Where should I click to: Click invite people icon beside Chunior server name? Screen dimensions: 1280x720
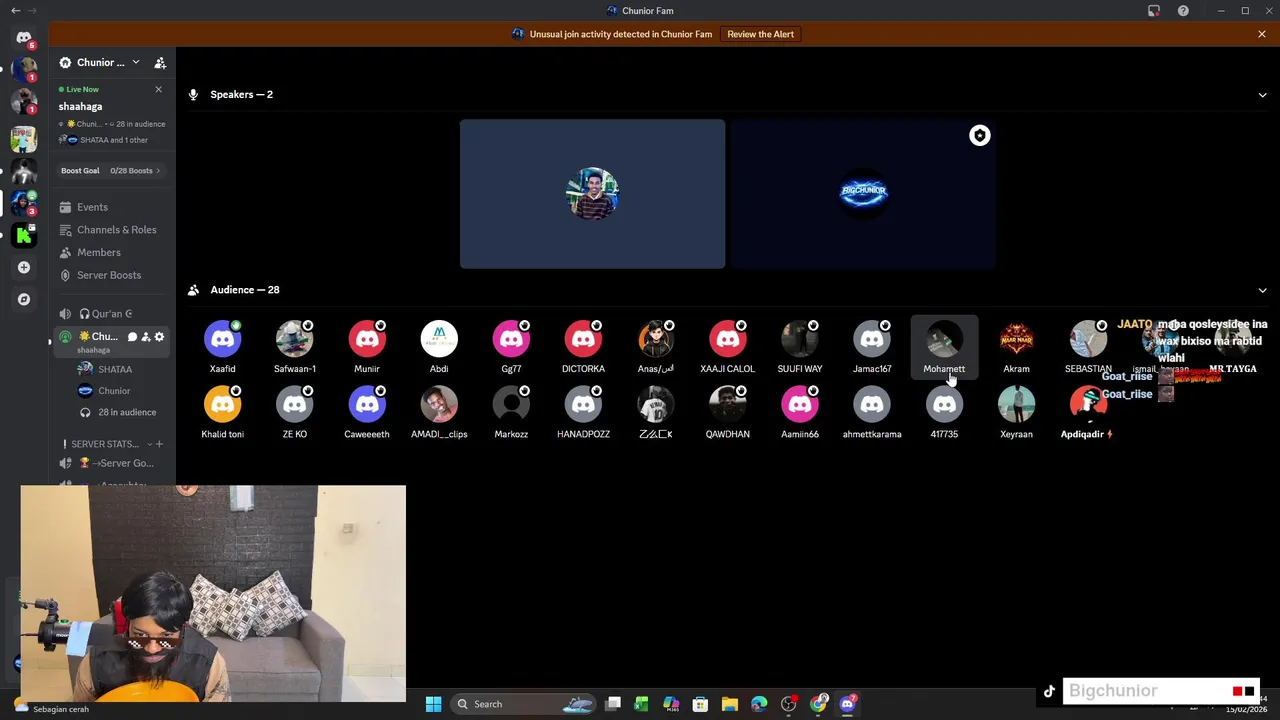pos(160,63)
